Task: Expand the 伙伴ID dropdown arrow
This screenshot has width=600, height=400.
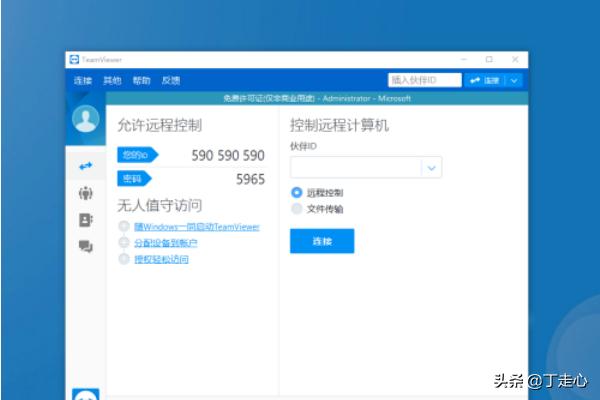Action: 431,168
